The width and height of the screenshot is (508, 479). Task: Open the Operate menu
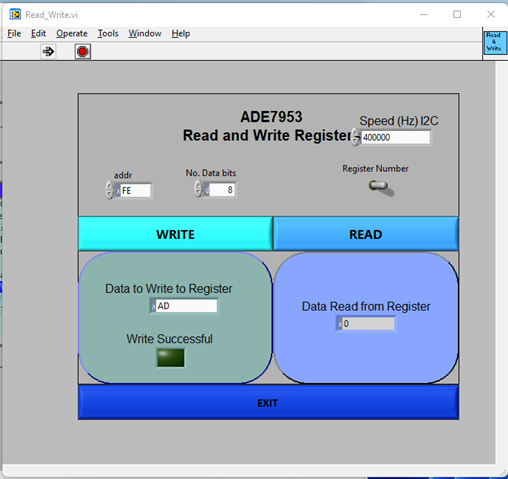tap(72, 34)
